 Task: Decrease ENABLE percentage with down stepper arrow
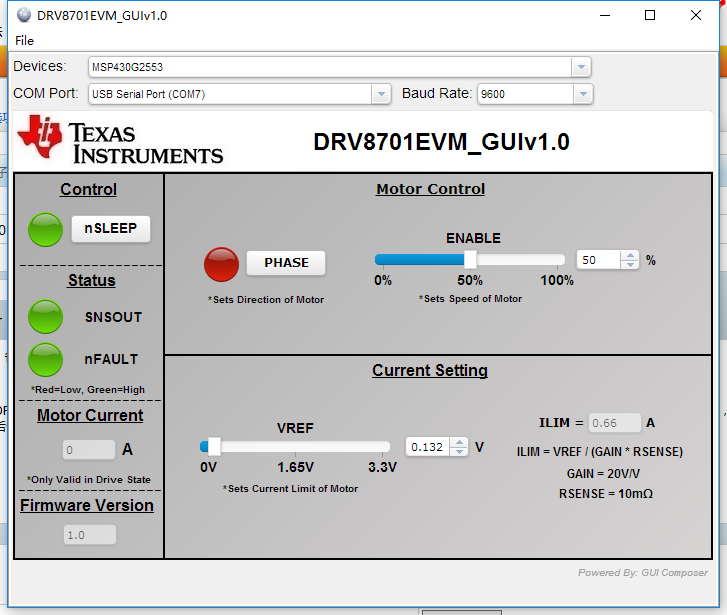pos(630,265)
